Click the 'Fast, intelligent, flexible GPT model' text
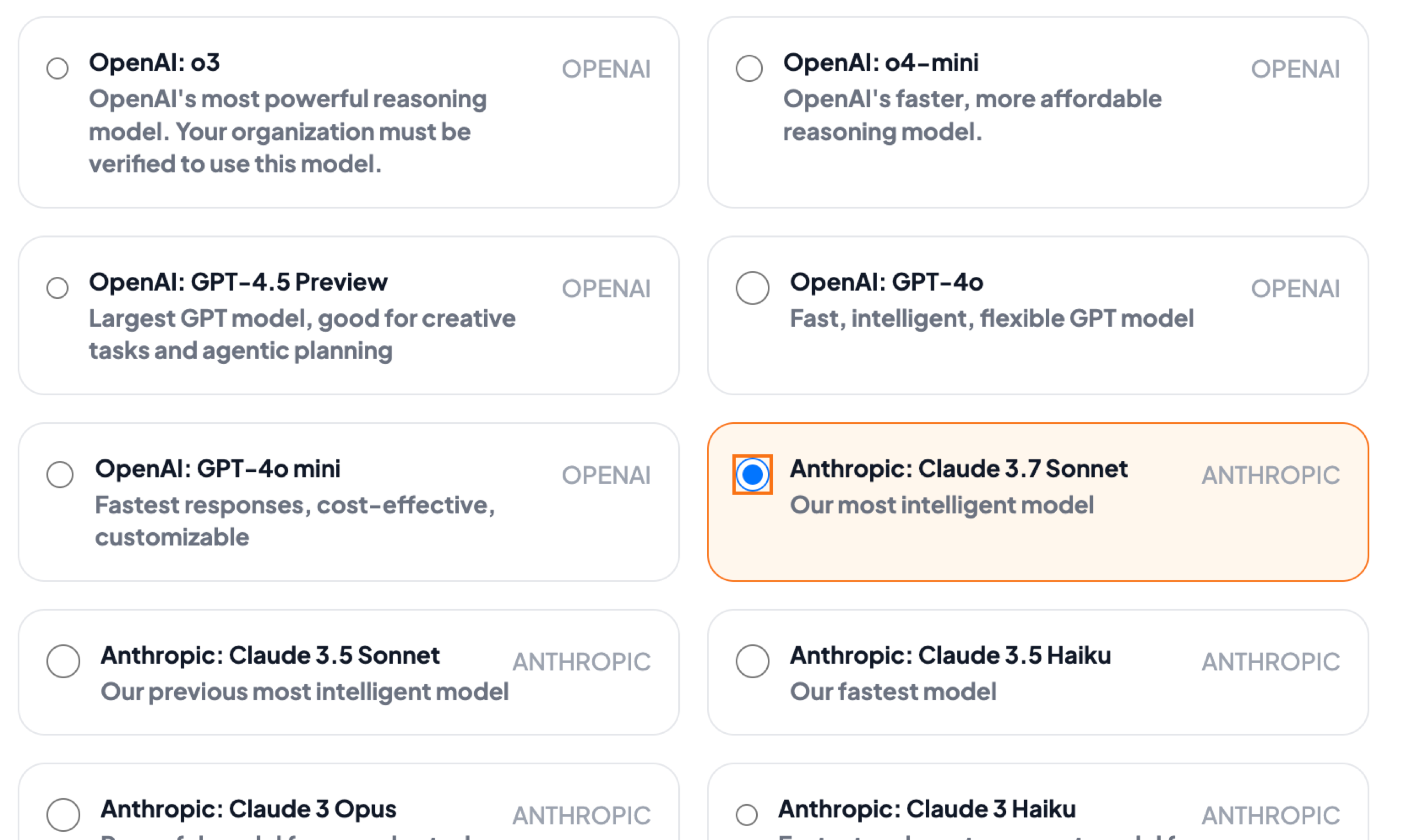 (992, 319)
